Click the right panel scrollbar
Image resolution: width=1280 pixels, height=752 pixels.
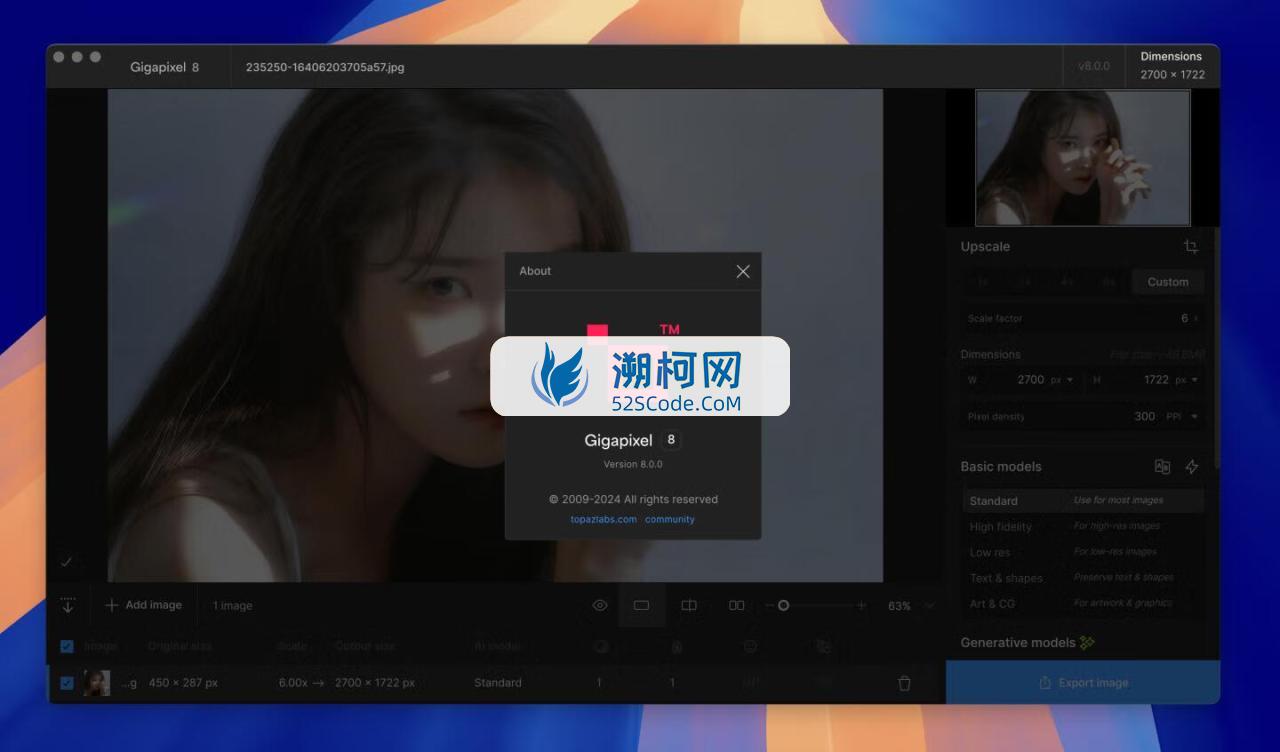click(x=1216, y=350)
